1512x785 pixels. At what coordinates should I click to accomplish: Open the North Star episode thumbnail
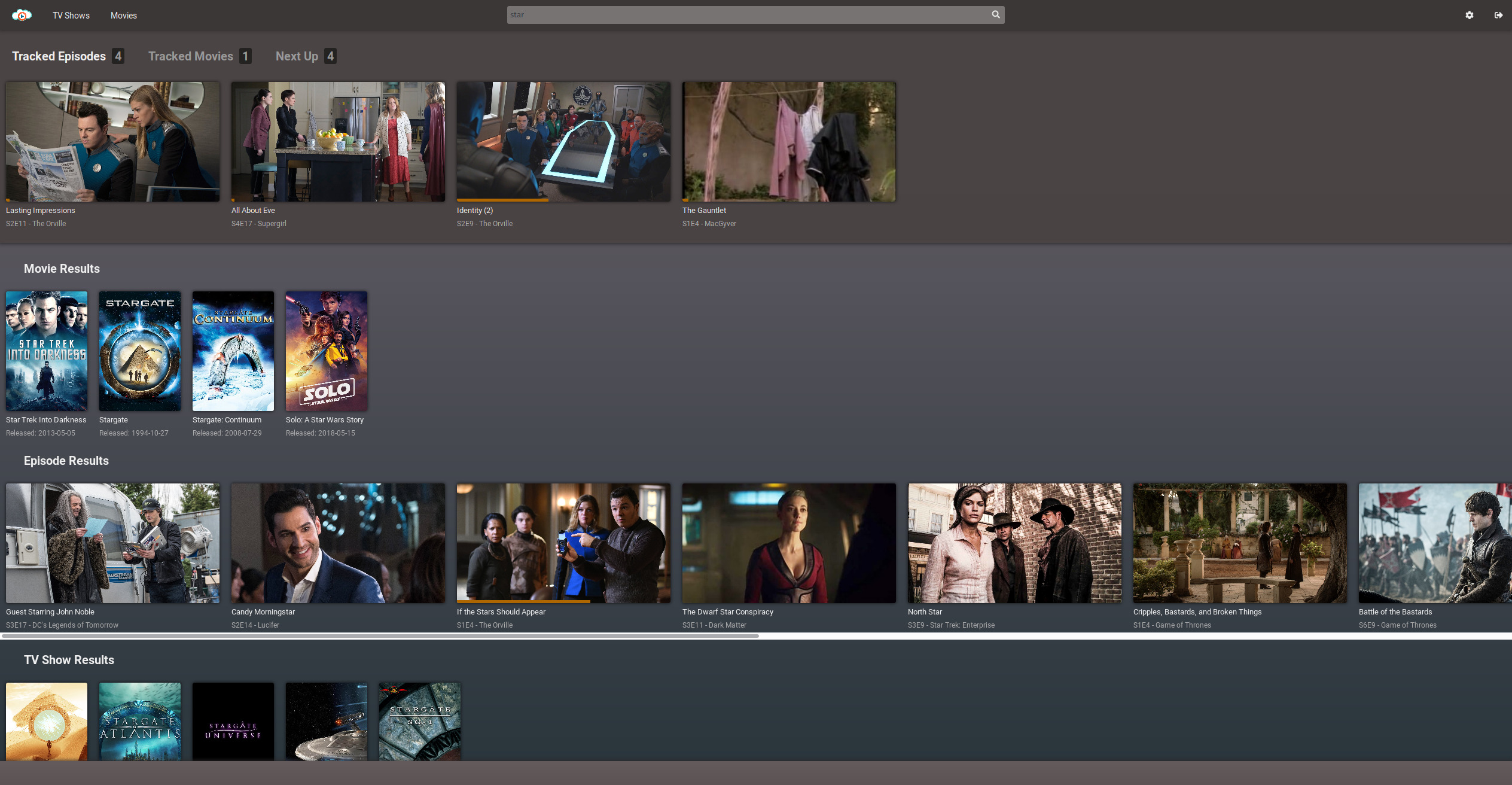point(1014,543)
